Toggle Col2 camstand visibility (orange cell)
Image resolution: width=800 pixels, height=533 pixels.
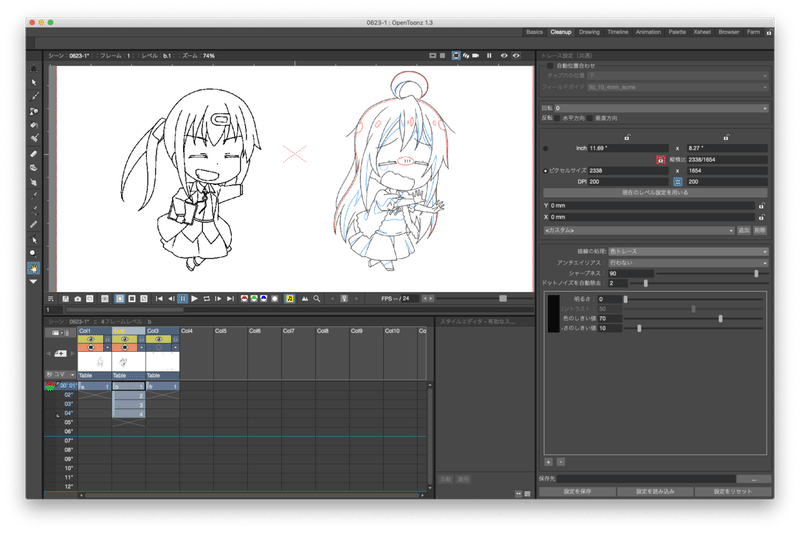click(124, 347)
